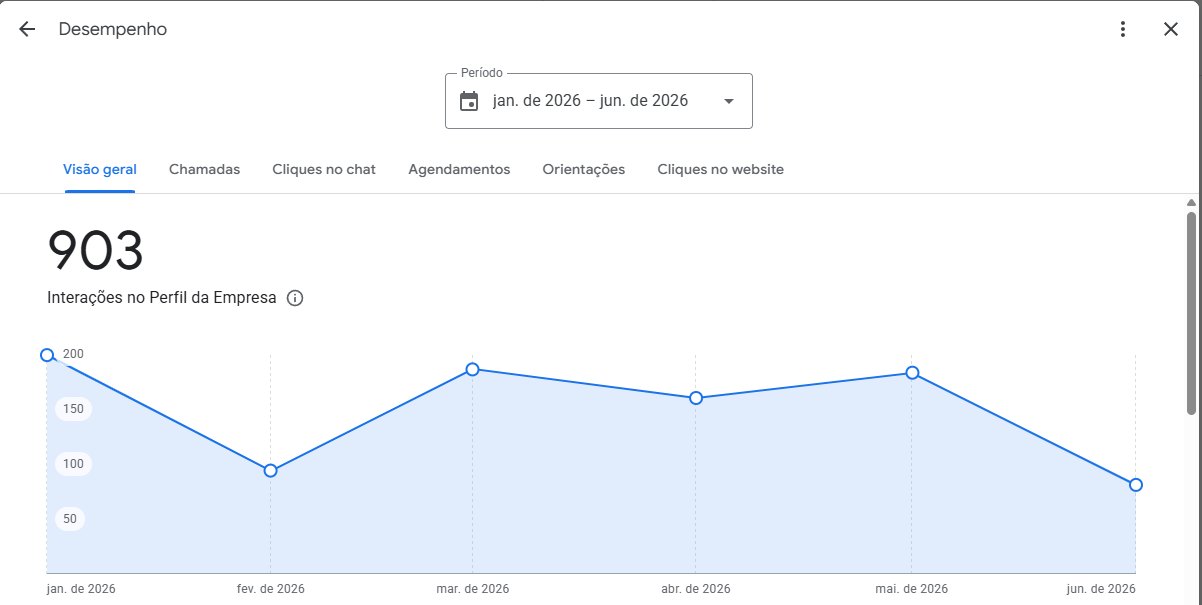The image size is (1202, 605).
Task: Click the 200 y-axis label
Action: pos(73,353)
